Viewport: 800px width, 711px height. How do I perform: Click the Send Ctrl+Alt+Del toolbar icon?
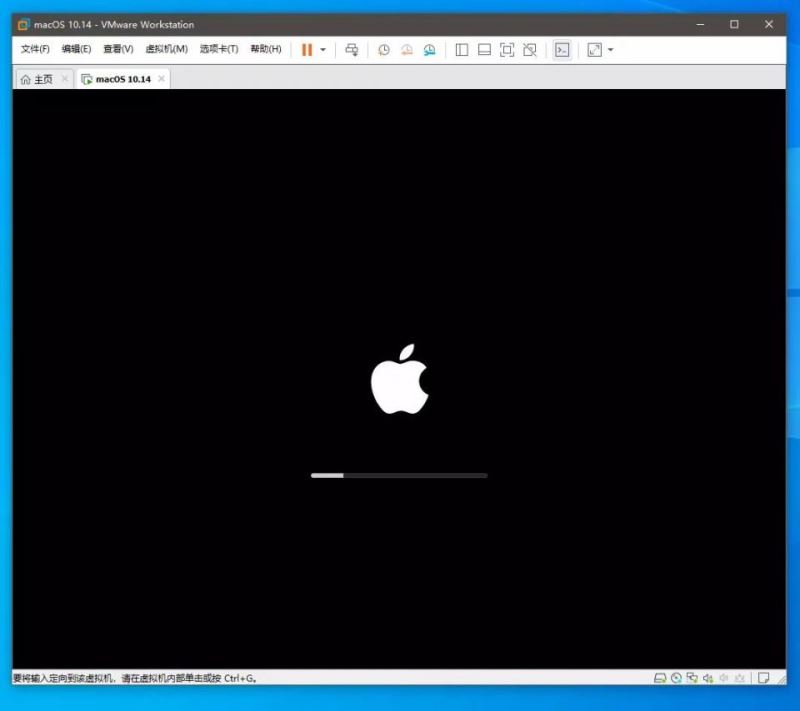coord(352,49)
